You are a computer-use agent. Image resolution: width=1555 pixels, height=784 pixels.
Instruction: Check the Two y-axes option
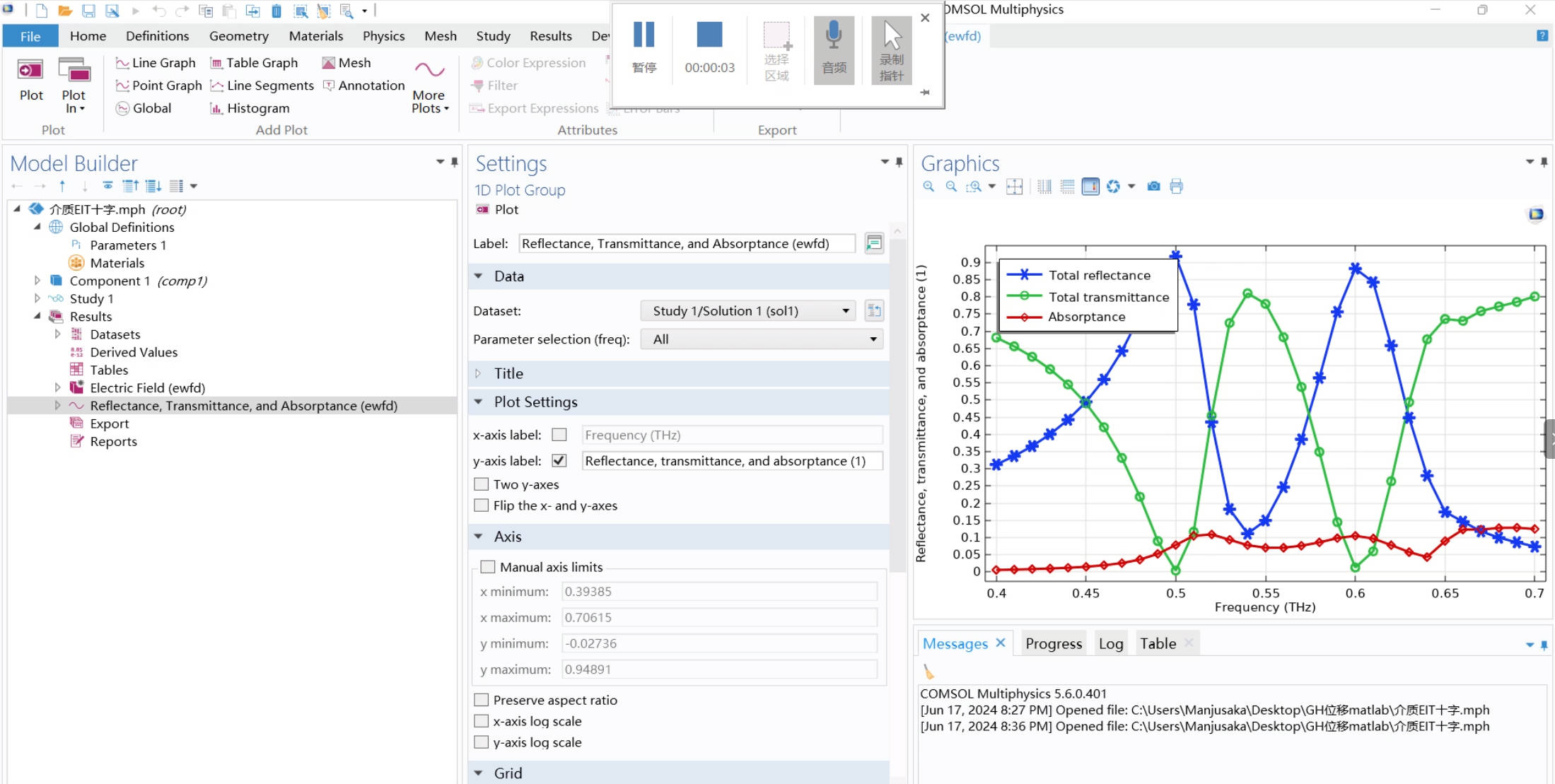[482, 484]
